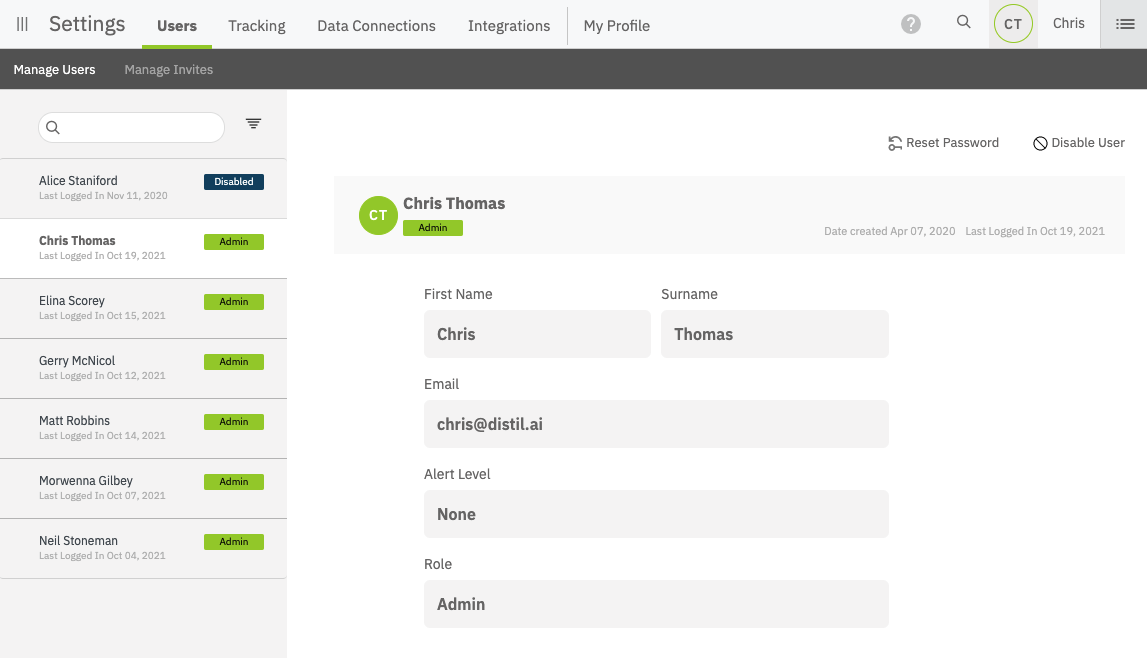Image resolution: width=1147 pixels, height=658 pixels.
Task: Click the search magnifier in top bar
Action: tap(963, 22)
